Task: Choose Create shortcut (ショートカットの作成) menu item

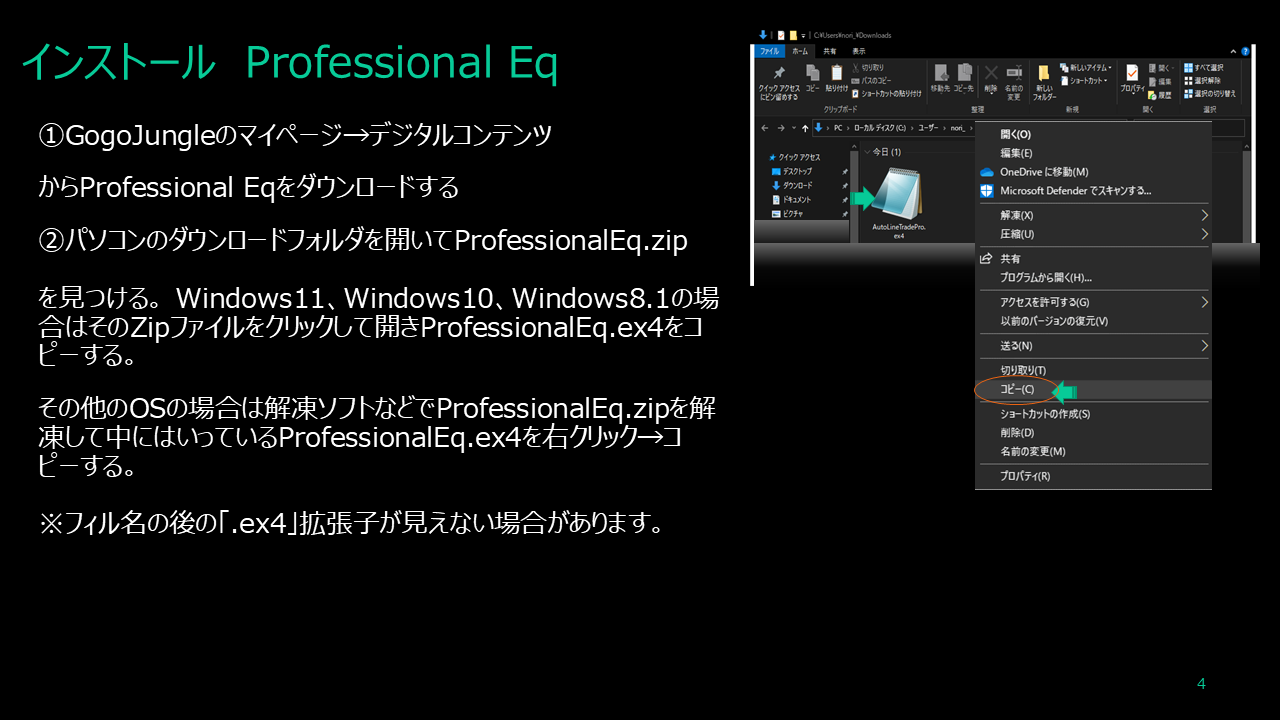Action: (x=1093, y=414)
